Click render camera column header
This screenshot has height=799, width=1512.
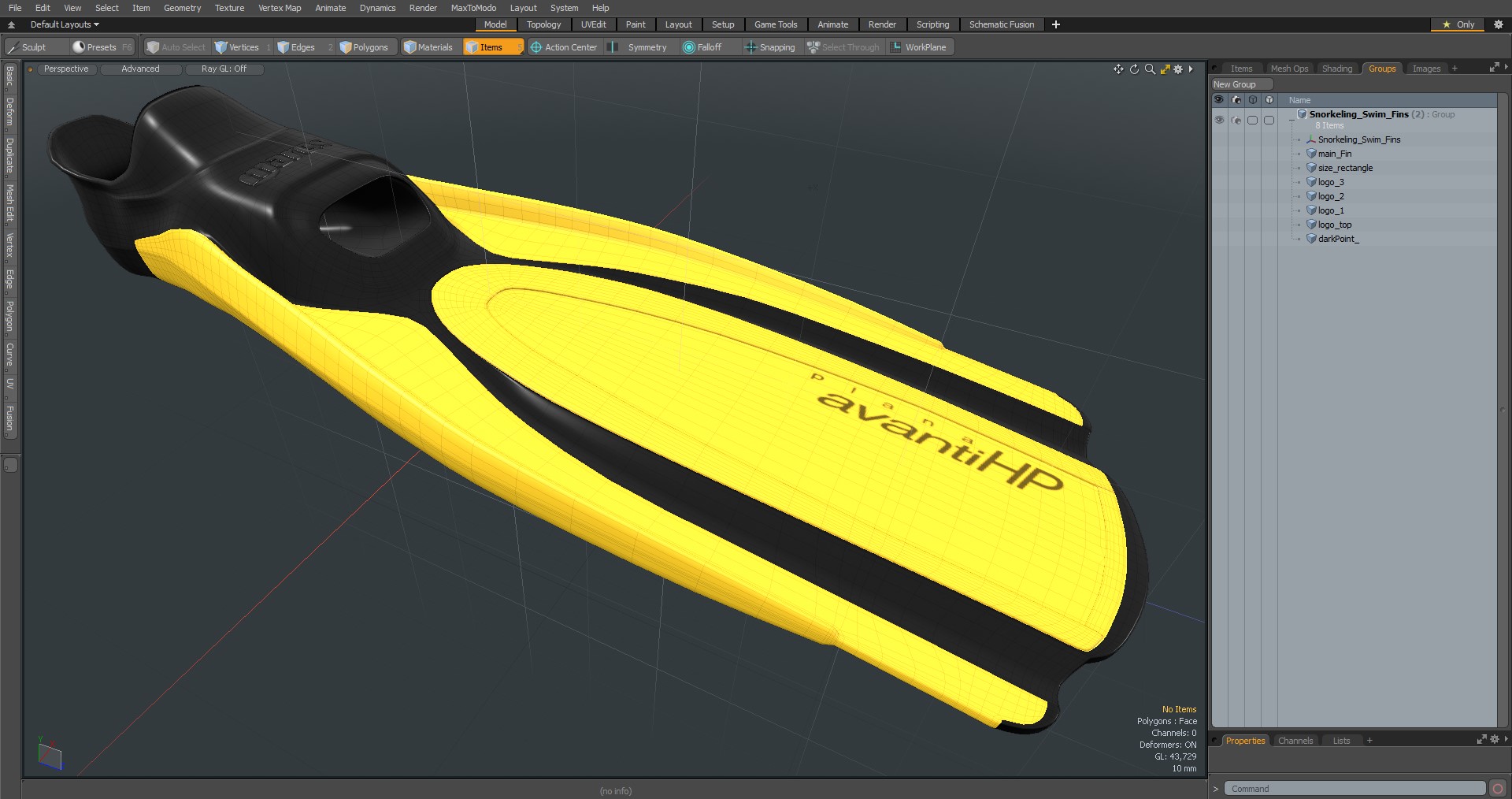click(1236, 100)
